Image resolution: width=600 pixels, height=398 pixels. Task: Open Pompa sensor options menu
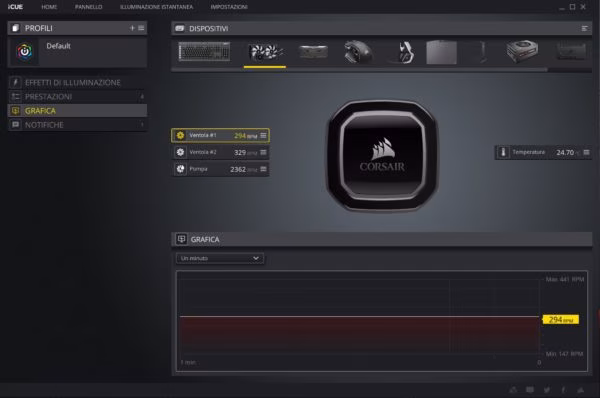[263, 169]
